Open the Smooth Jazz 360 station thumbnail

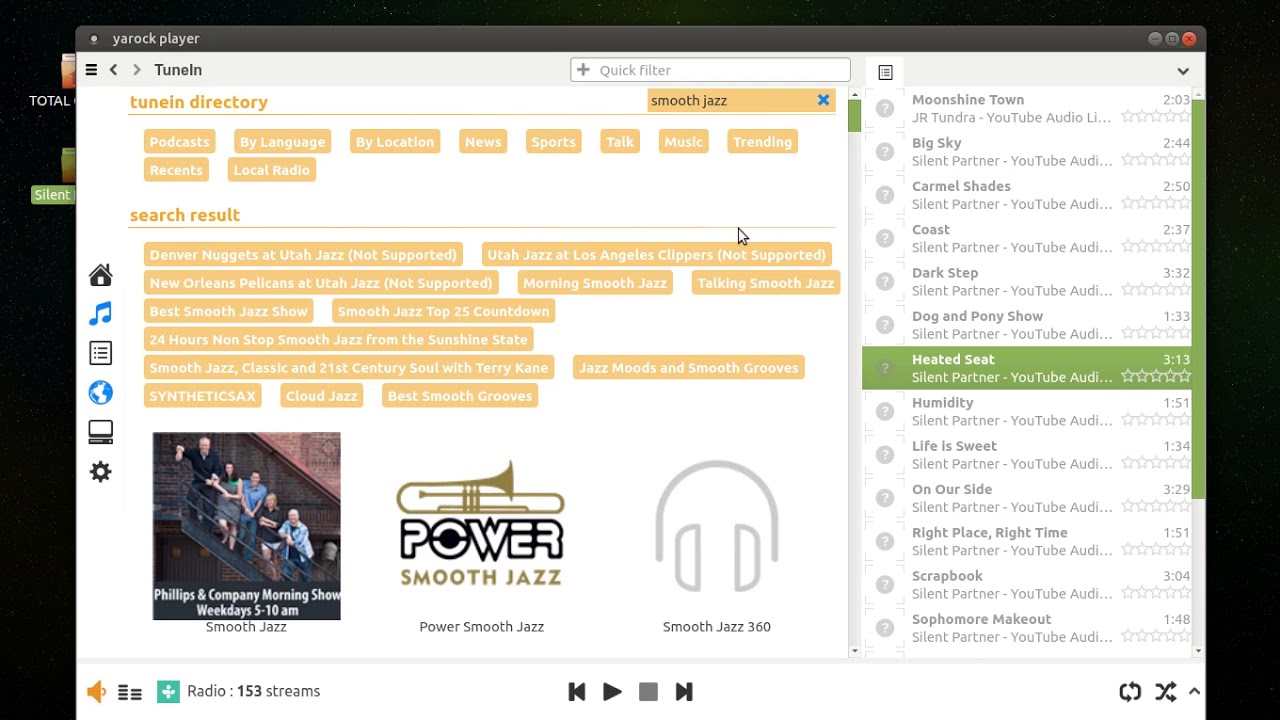pyautogui.click(x=717, y=526)
